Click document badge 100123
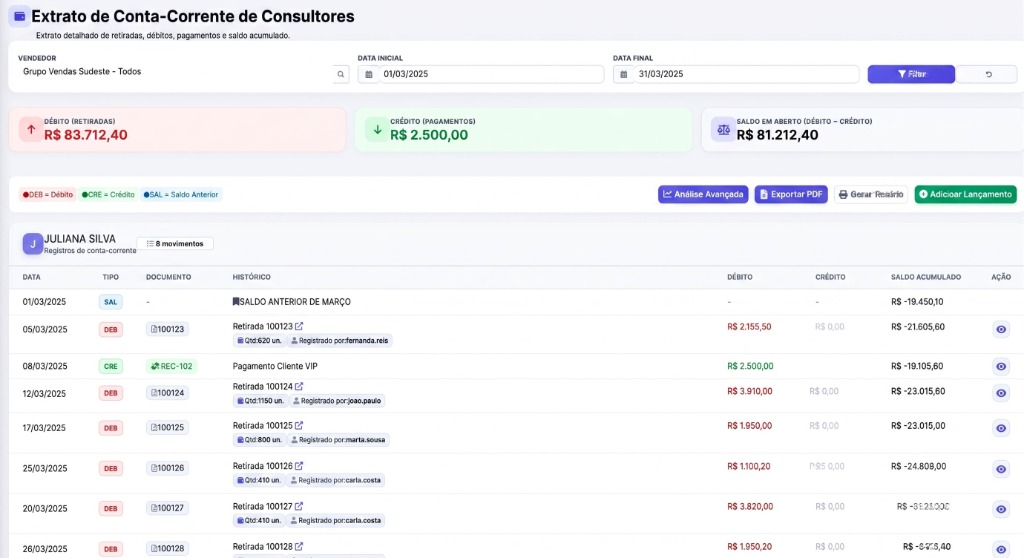 pyautogui.click(x=167, y=329)
